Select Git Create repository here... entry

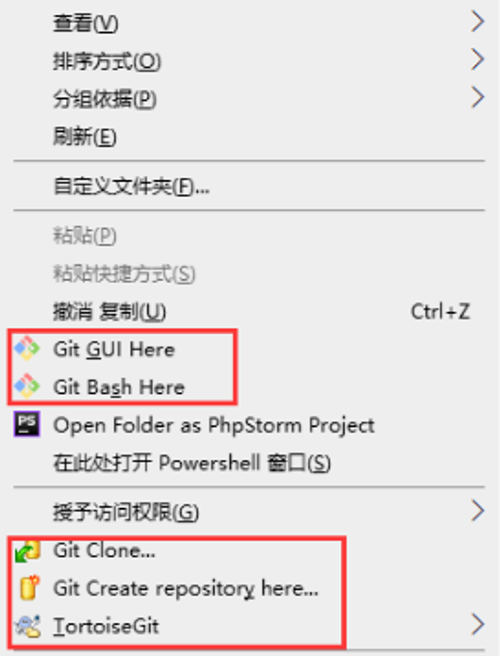tap(186, 589)
